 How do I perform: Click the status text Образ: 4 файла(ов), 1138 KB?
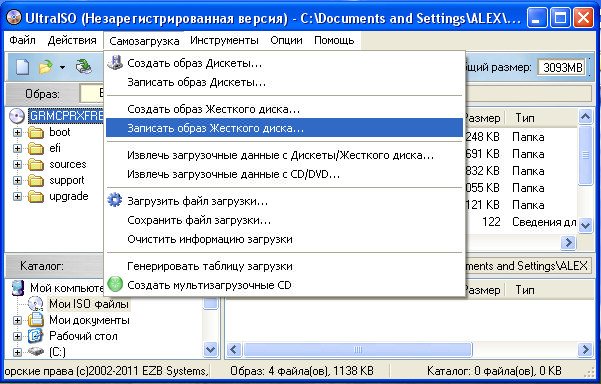coord(302,371)
